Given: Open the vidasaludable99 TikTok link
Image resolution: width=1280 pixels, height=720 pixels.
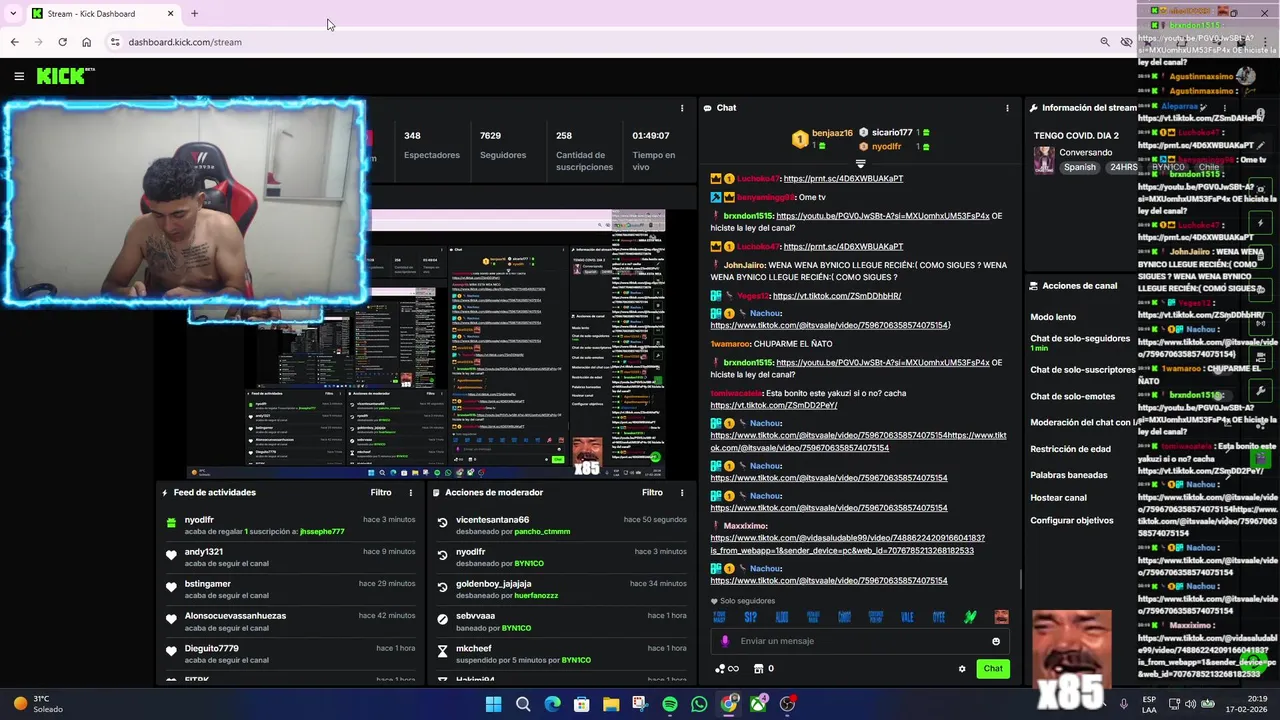Looking at the screenshot, I should [x=847, y=544].
